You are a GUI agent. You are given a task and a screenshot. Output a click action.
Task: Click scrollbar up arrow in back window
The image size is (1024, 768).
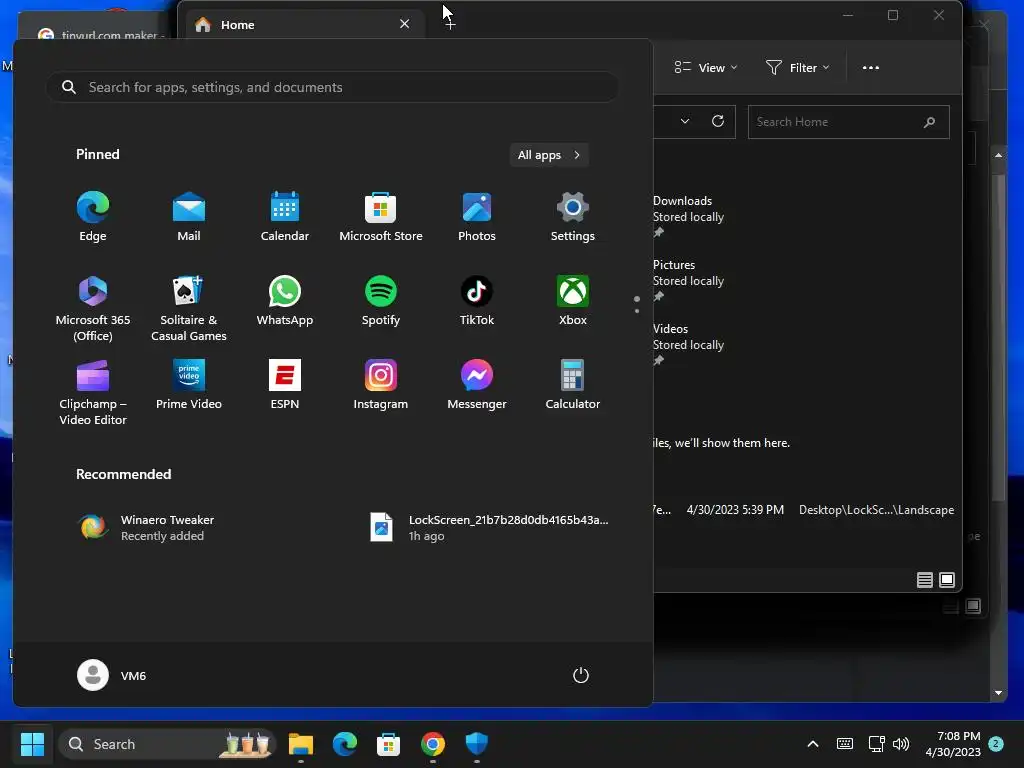coord(998,155)
